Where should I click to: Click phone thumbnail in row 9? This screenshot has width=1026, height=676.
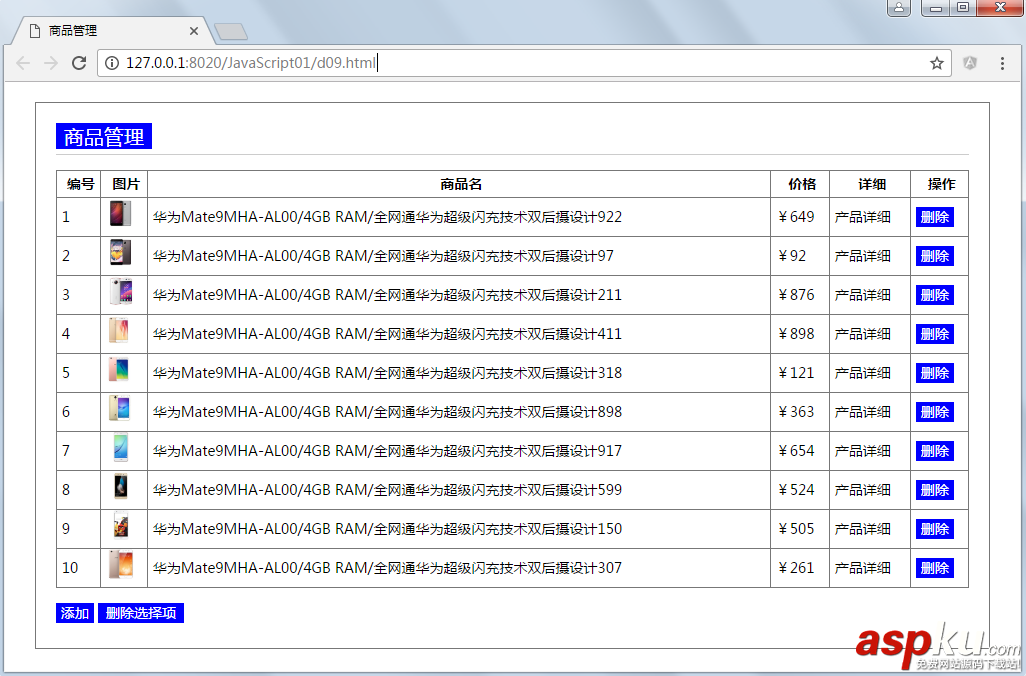click(x=120, y=525)
